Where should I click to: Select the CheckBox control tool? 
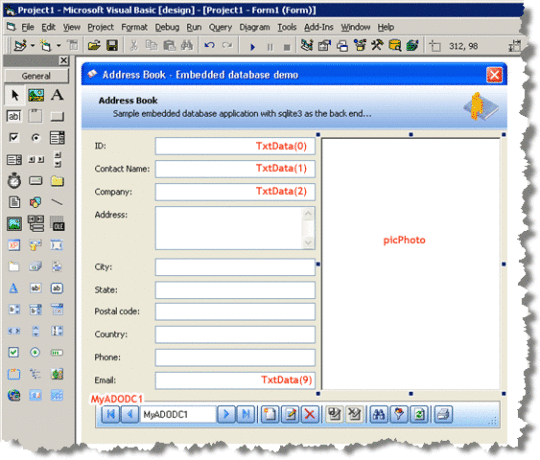click(x=14, y=138)
